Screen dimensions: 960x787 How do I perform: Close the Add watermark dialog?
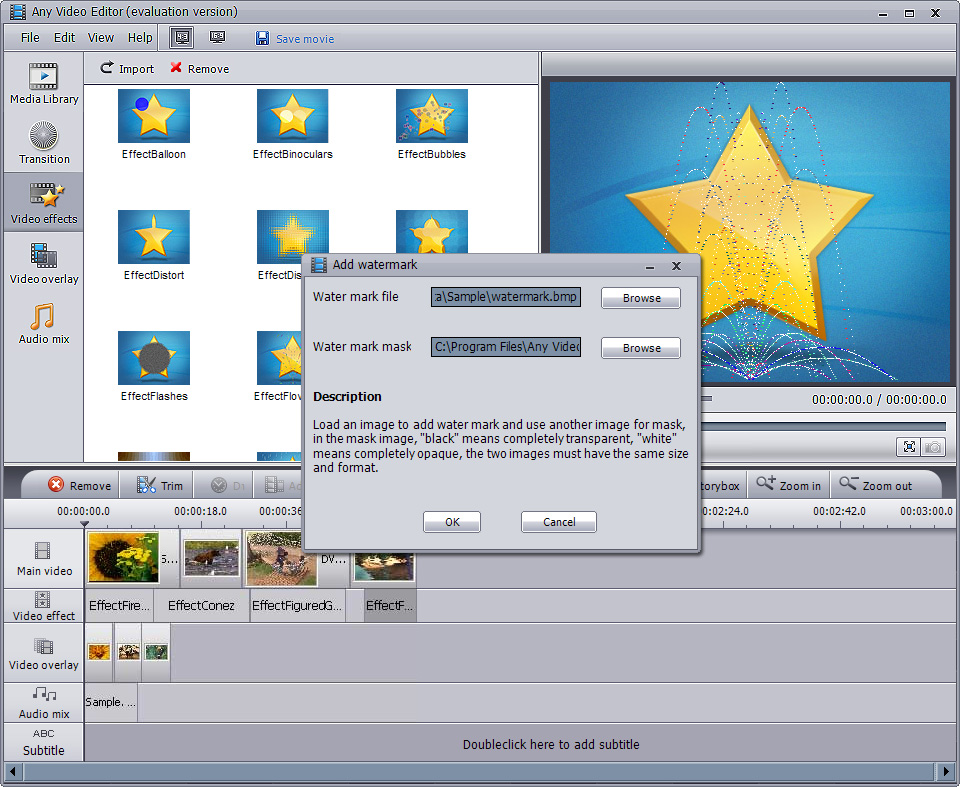[677, 266]
